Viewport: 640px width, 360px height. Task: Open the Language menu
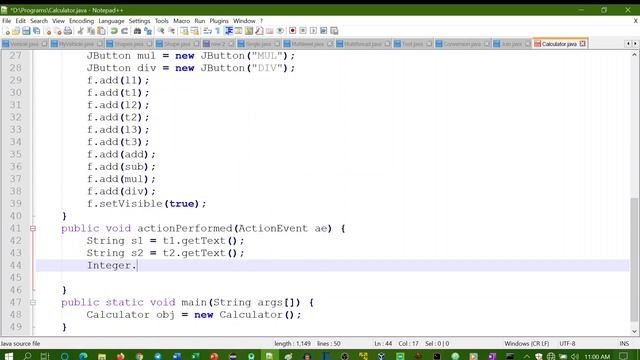(111, 21)
